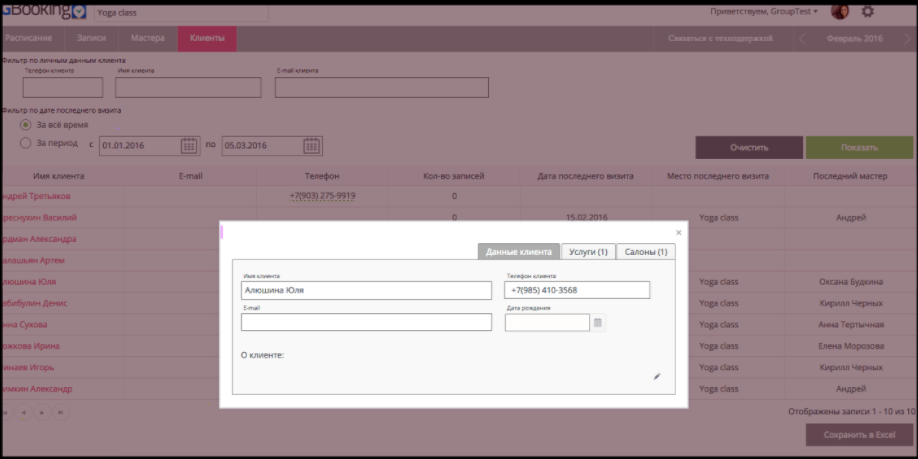Image resolution: width=918 pixels, height=459 pixels.
Task: Click the pencil edit icon for client notes
Action: [657, 376]
